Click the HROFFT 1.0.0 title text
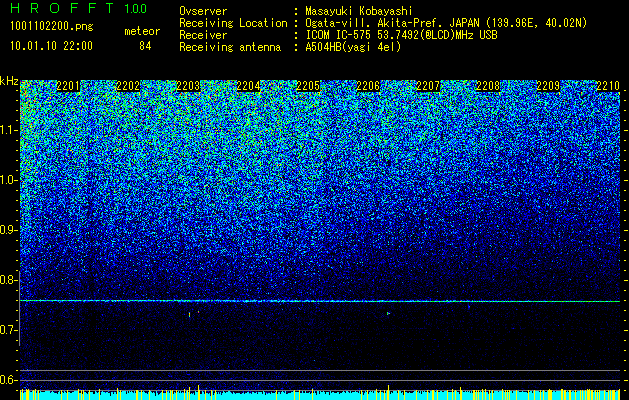629x400 pixels. tap(79, 9)
